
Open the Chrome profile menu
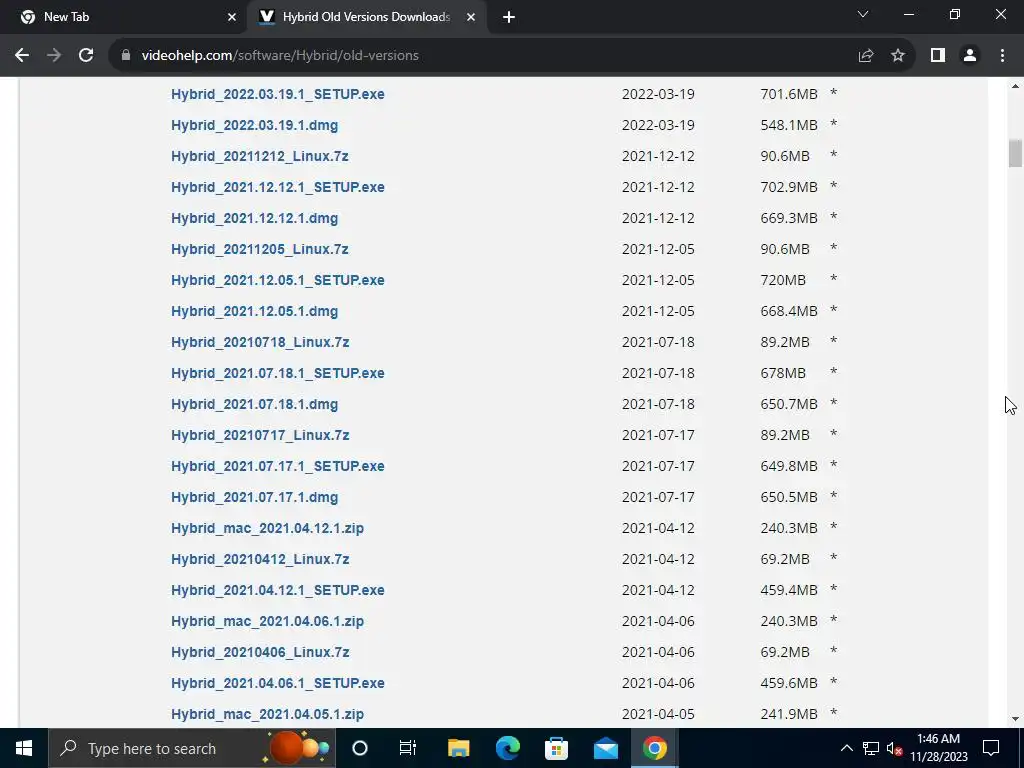pos(970,56)
